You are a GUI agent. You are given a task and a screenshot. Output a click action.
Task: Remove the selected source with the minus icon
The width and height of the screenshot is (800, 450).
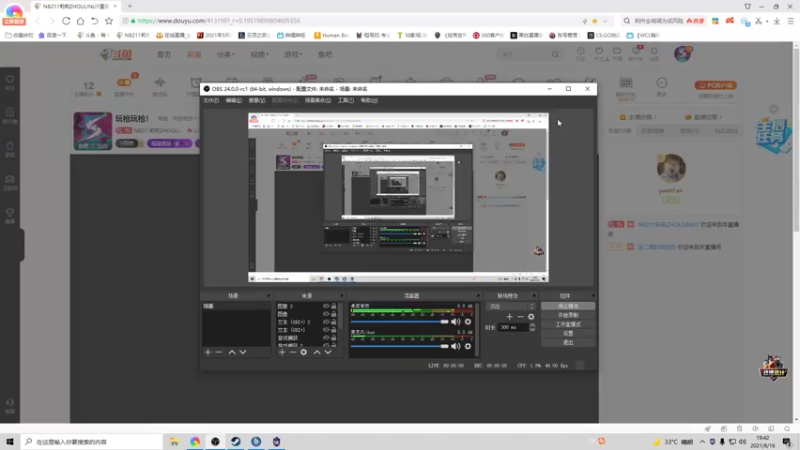(292, 352)
